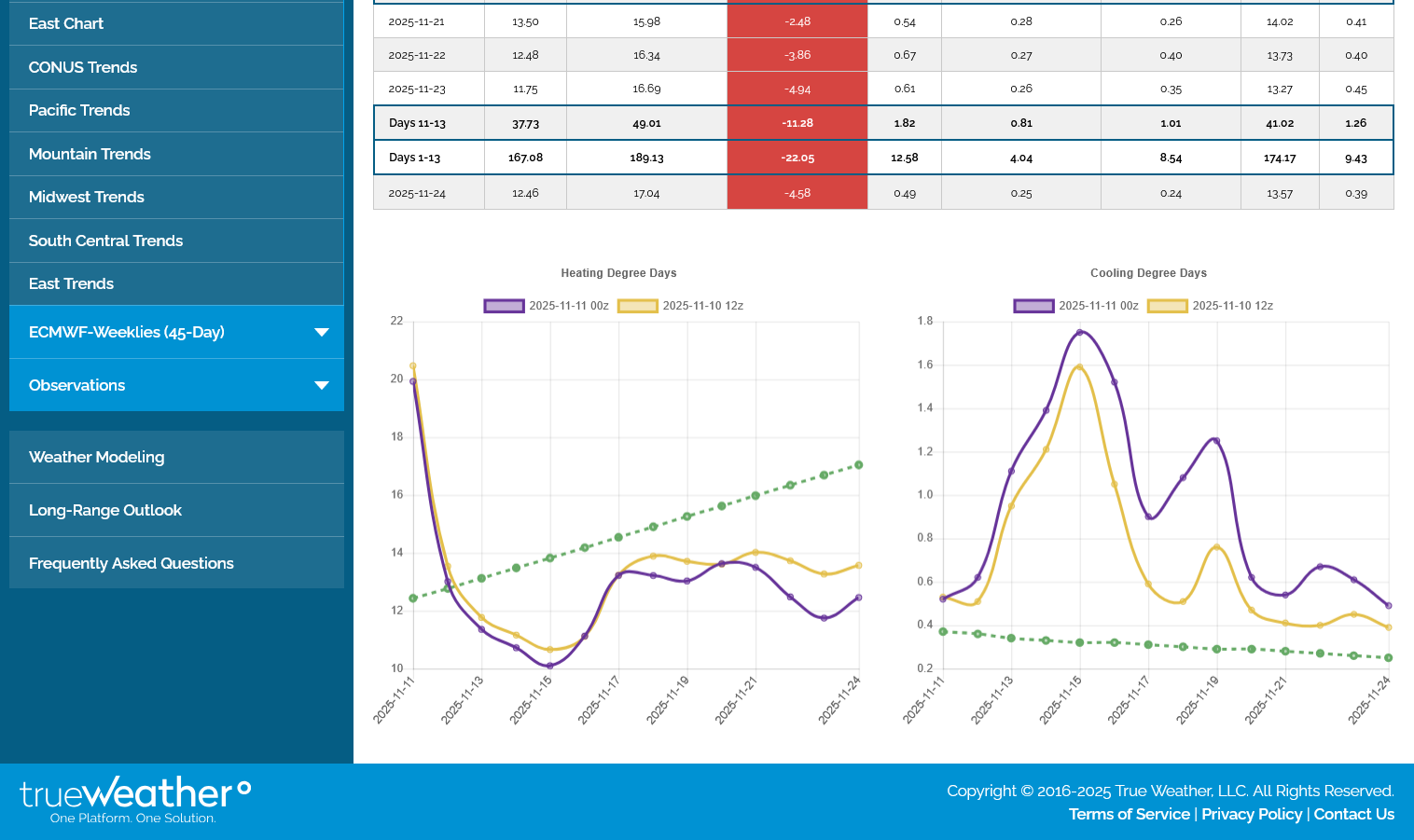
Task: Go to Mountain Trends page
Action: pyautogui.click(x=90, y=154)
